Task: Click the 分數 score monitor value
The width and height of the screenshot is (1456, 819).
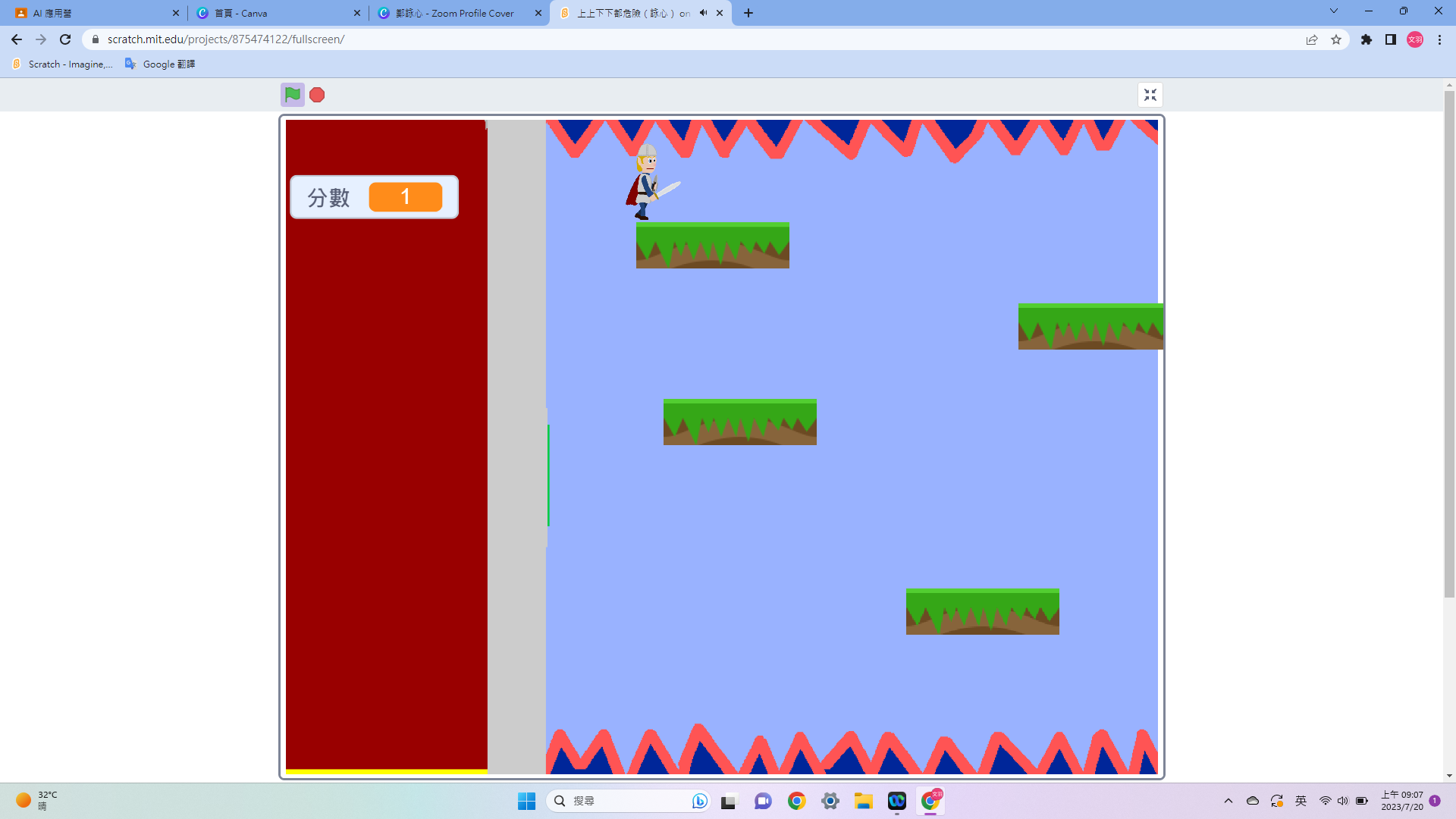Action: 405,197
